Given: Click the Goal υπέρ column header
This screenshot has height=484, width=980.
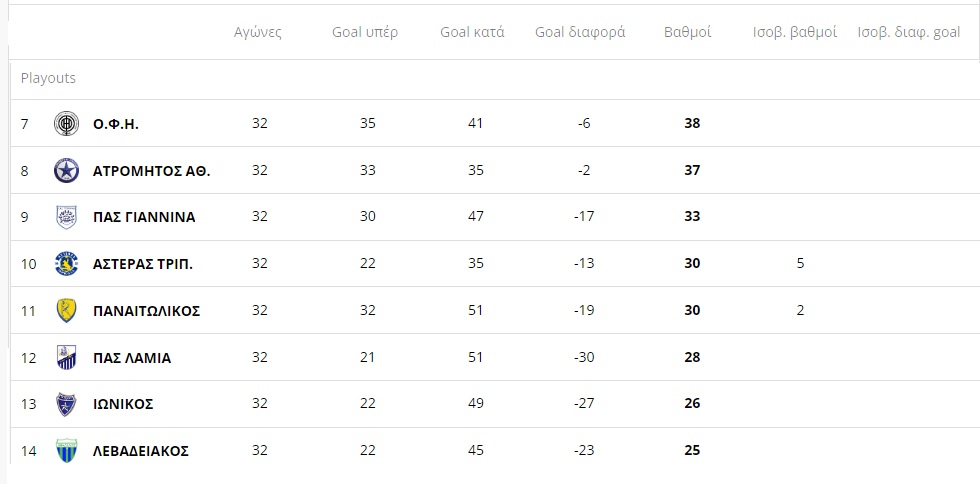Looking at the screenshot, I should [365, 33].
